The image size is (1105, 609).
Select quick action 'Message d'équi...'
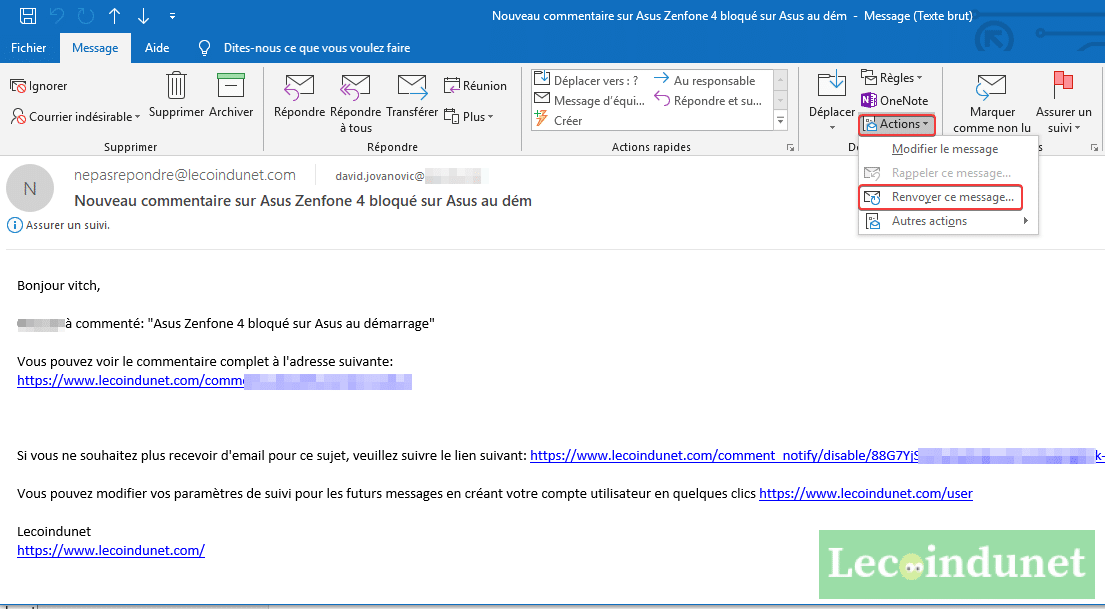coord(589,100)
